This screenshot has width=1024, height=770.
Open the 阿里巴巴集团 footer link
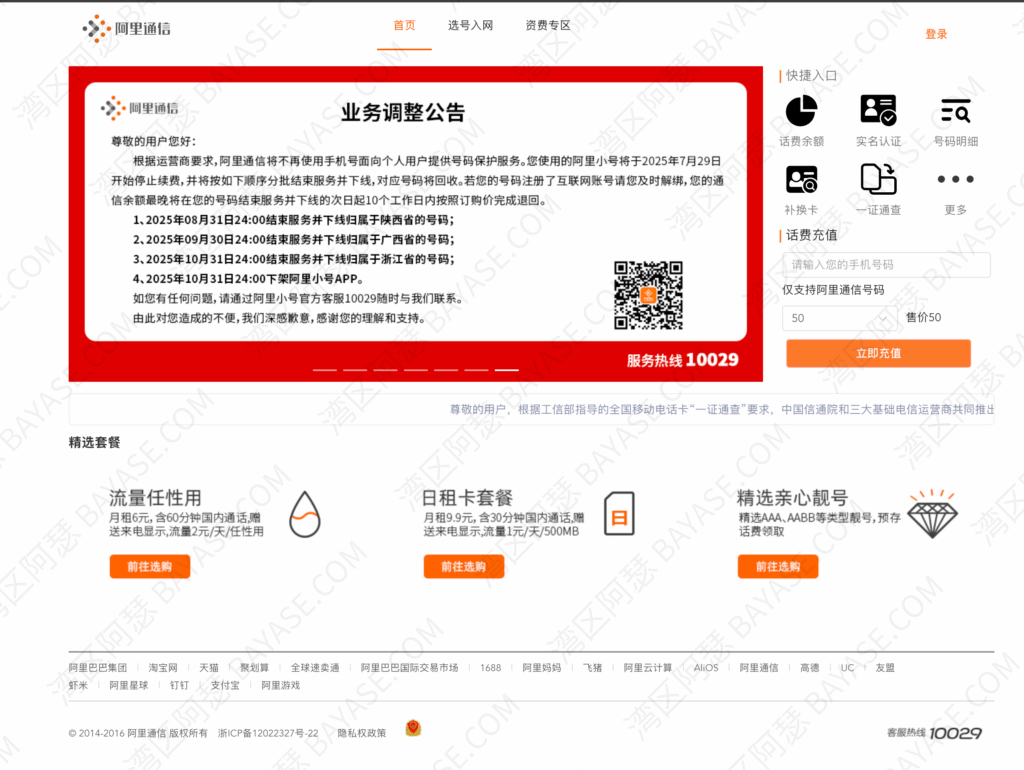[x=98, y=667]
